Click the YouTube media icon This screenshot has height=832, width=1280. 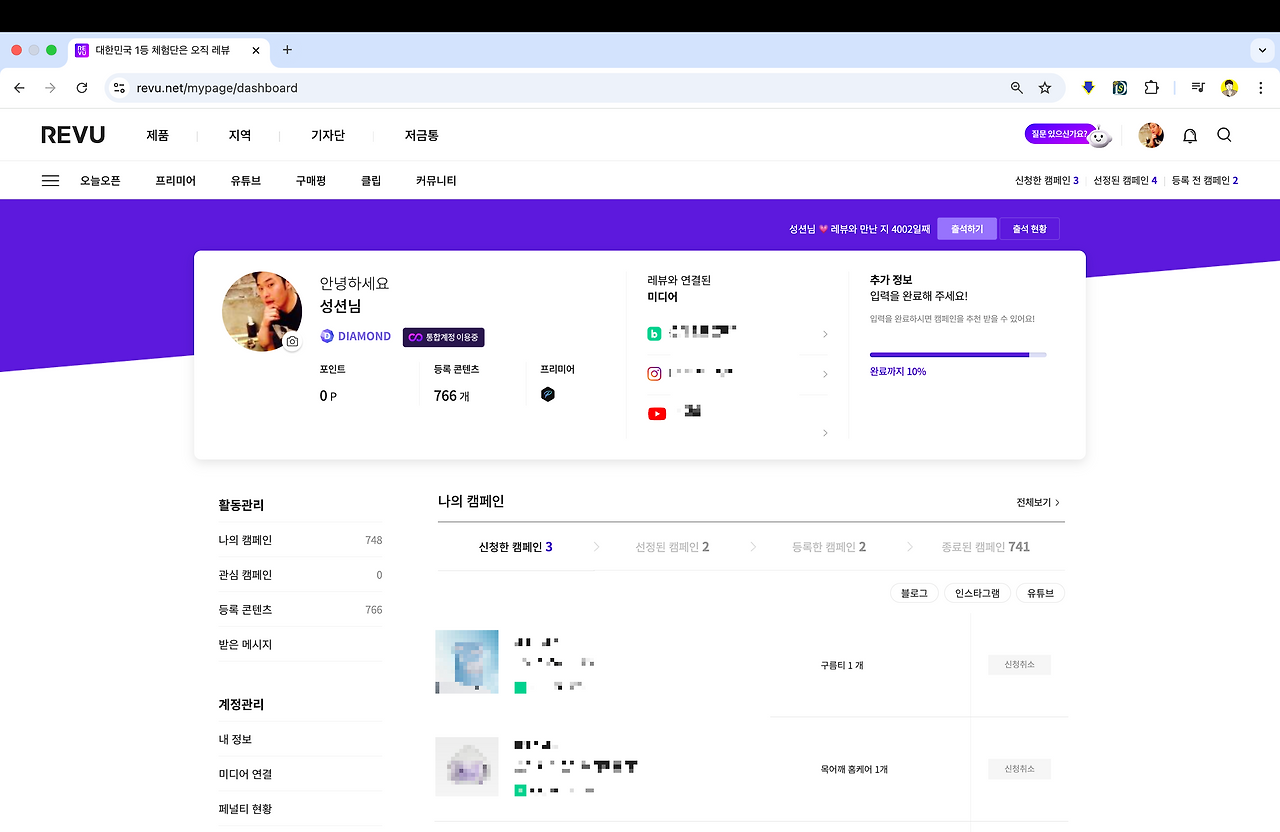click(657, 413)
